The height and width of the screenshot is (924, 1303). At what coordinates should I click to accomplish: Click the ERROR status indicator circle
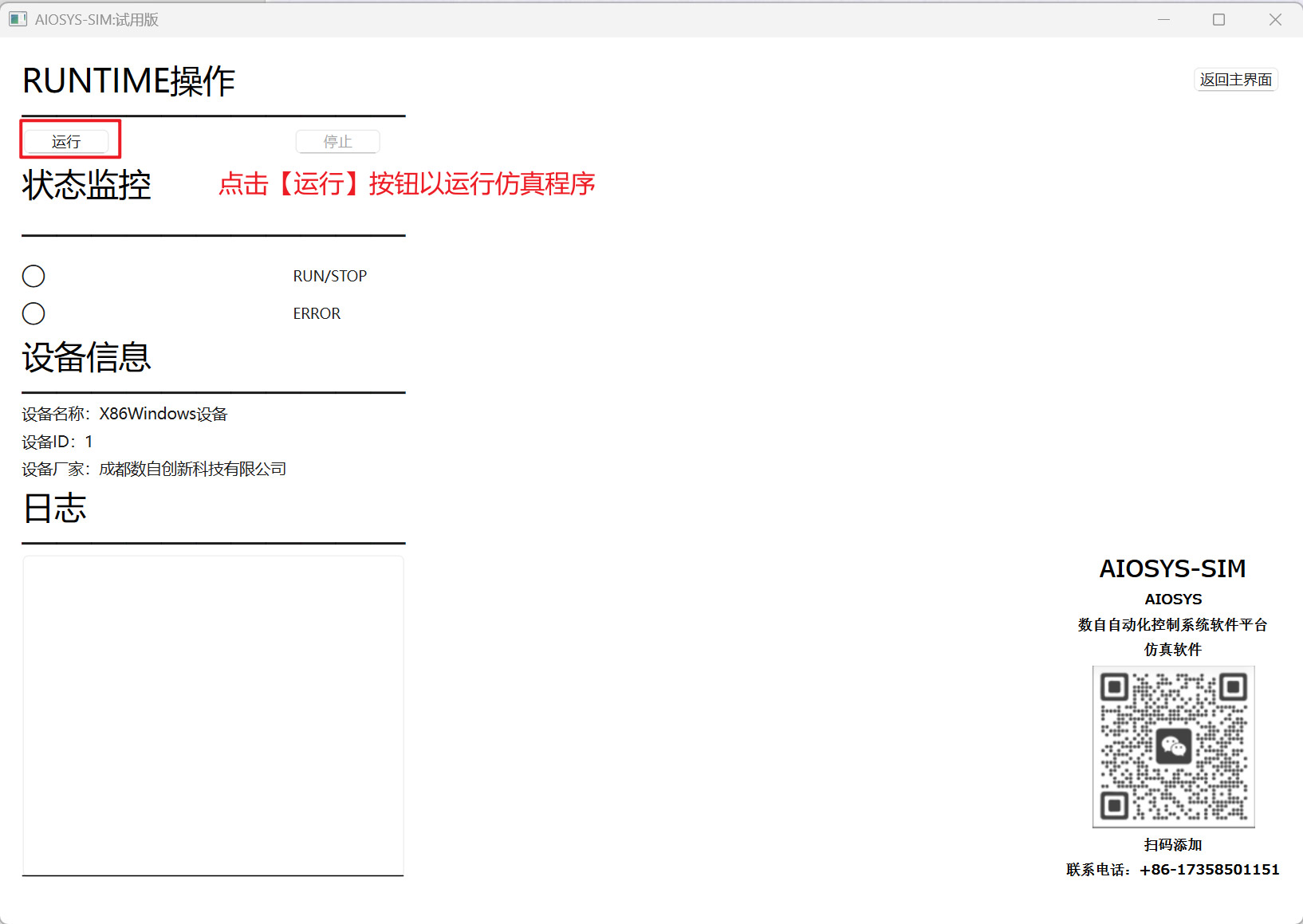click(x=33, y=313)
